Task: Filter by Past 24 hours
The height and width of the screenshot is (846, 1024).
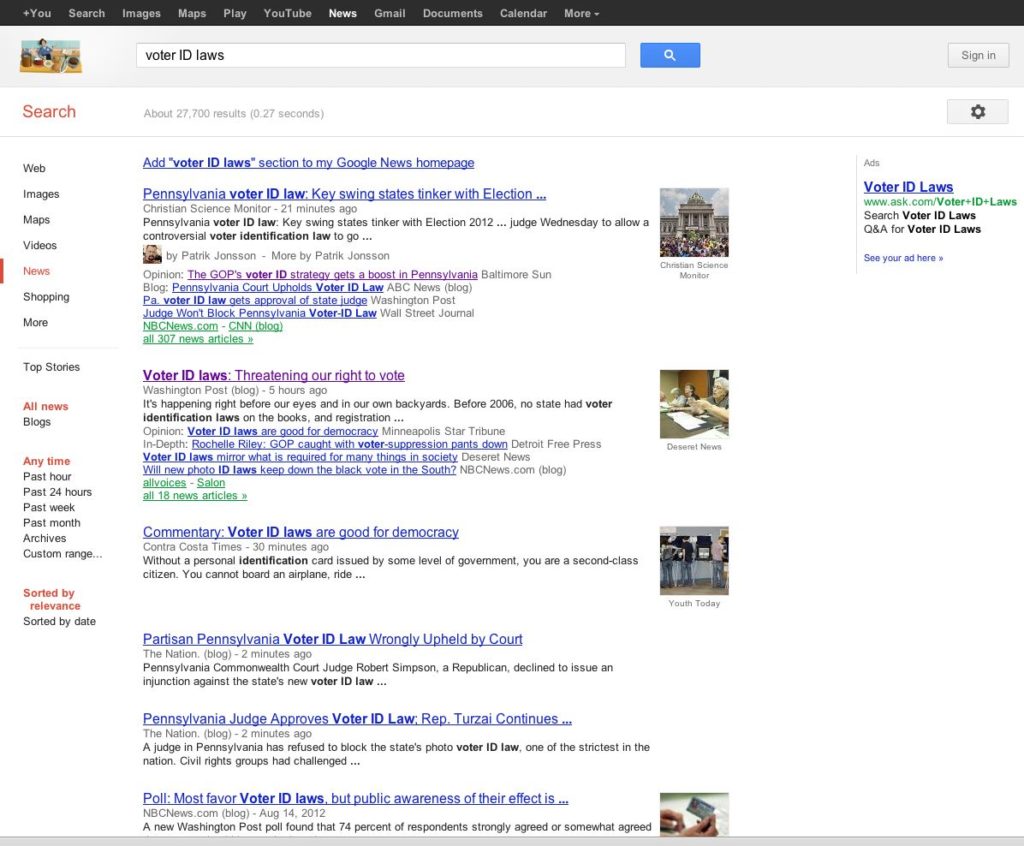Action: [57, 492]
